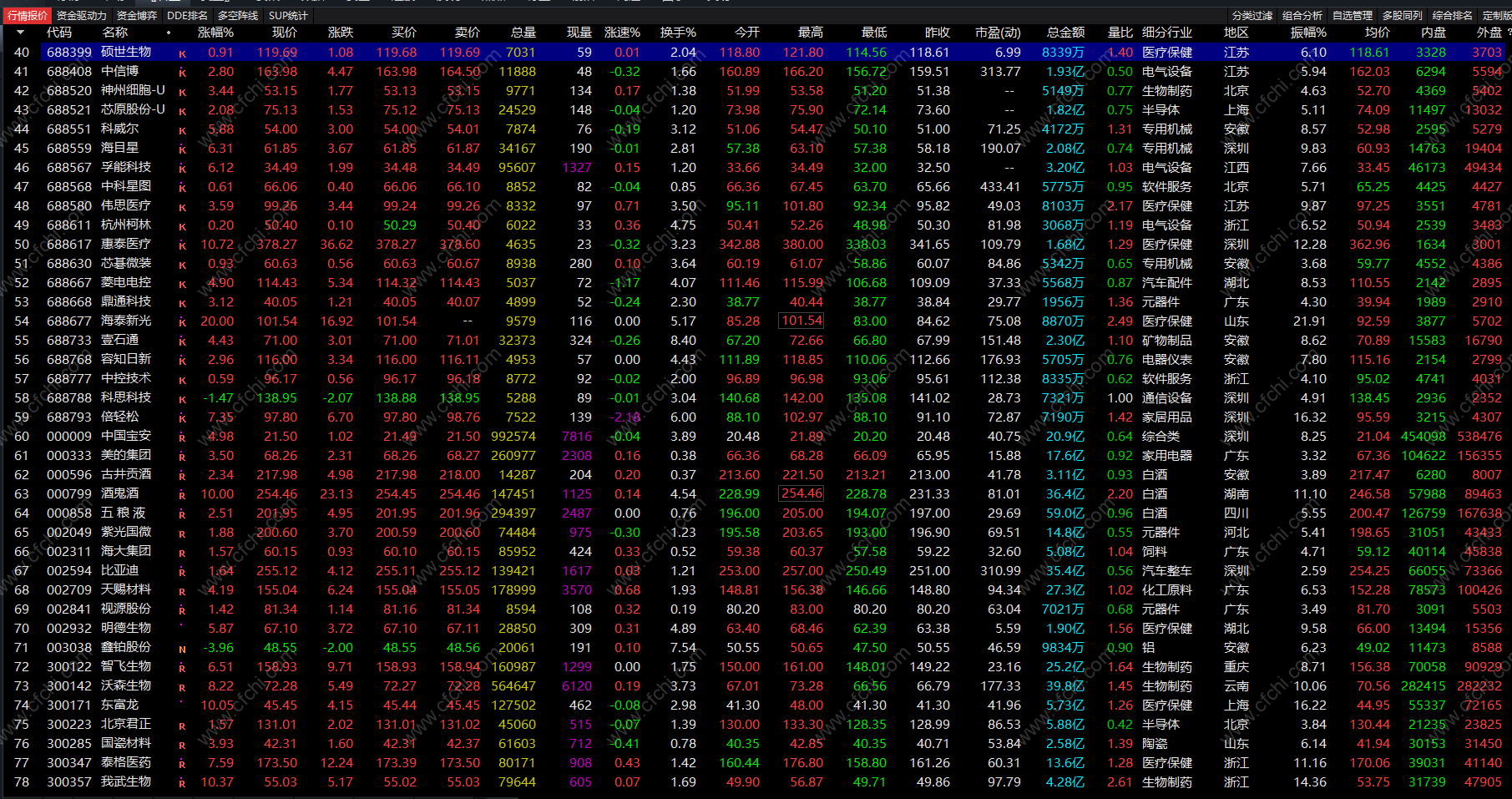Click the R marker beside 沃森生物
The image size is (1512, 799).
tap(182, 687)
